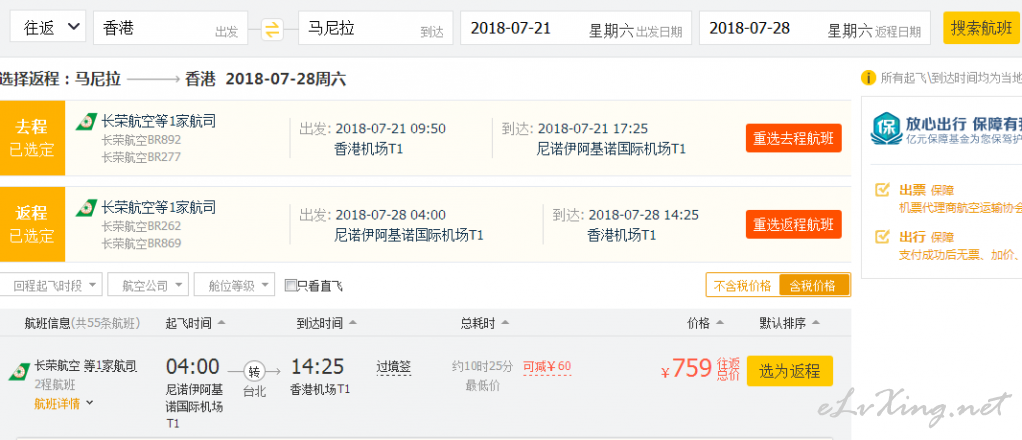1022x440 pixels.
Task: Click the 保 guarantee shield icon
Action: click(x=885, y=129)
